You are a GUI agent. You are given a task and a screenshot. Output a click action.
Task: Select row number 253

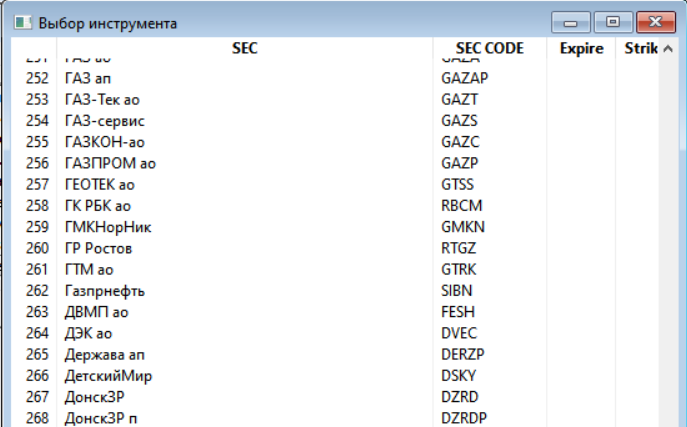tap(335, 99)
